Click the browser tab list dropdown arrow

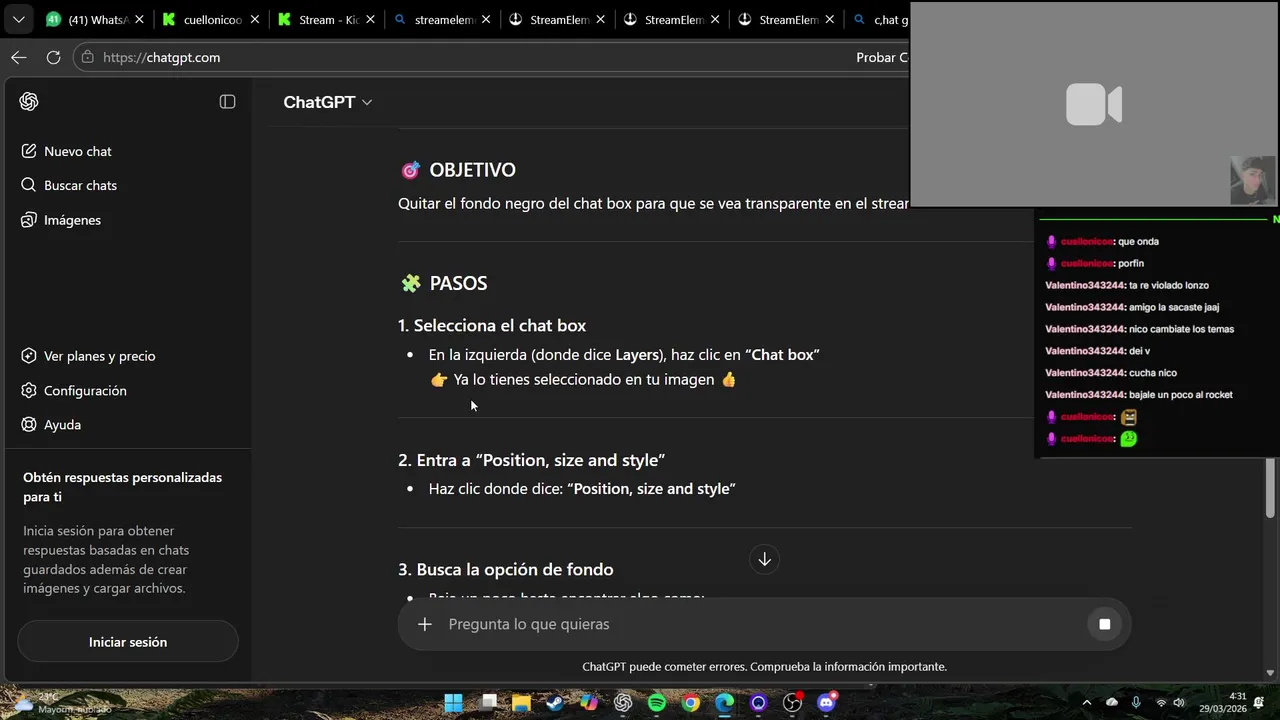pyautogui.click(x=18, y=19)
